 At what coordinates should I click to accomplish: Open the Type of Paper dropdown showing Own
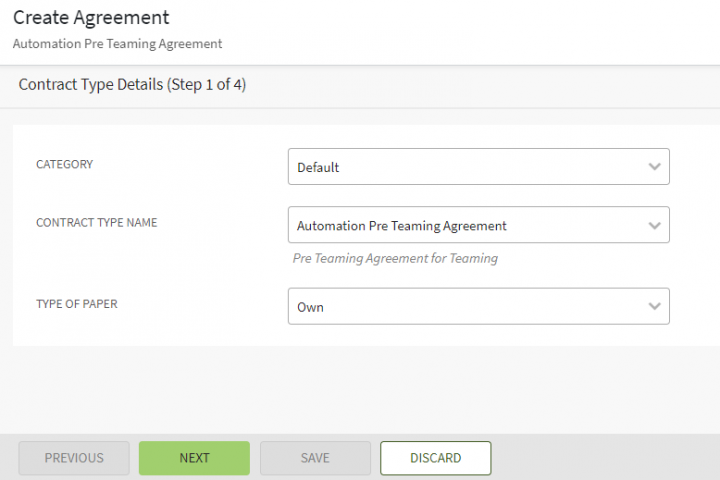(478, 307)
